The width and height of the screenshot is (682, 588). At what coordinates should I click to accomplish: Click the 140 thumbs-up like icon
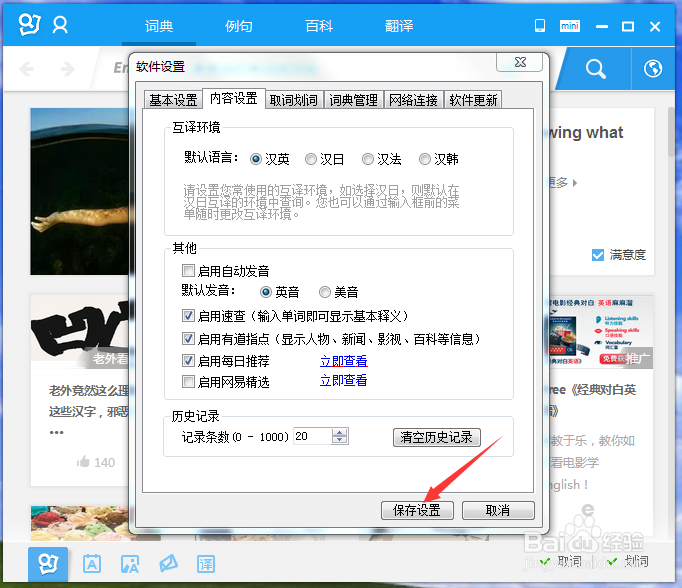83,461
